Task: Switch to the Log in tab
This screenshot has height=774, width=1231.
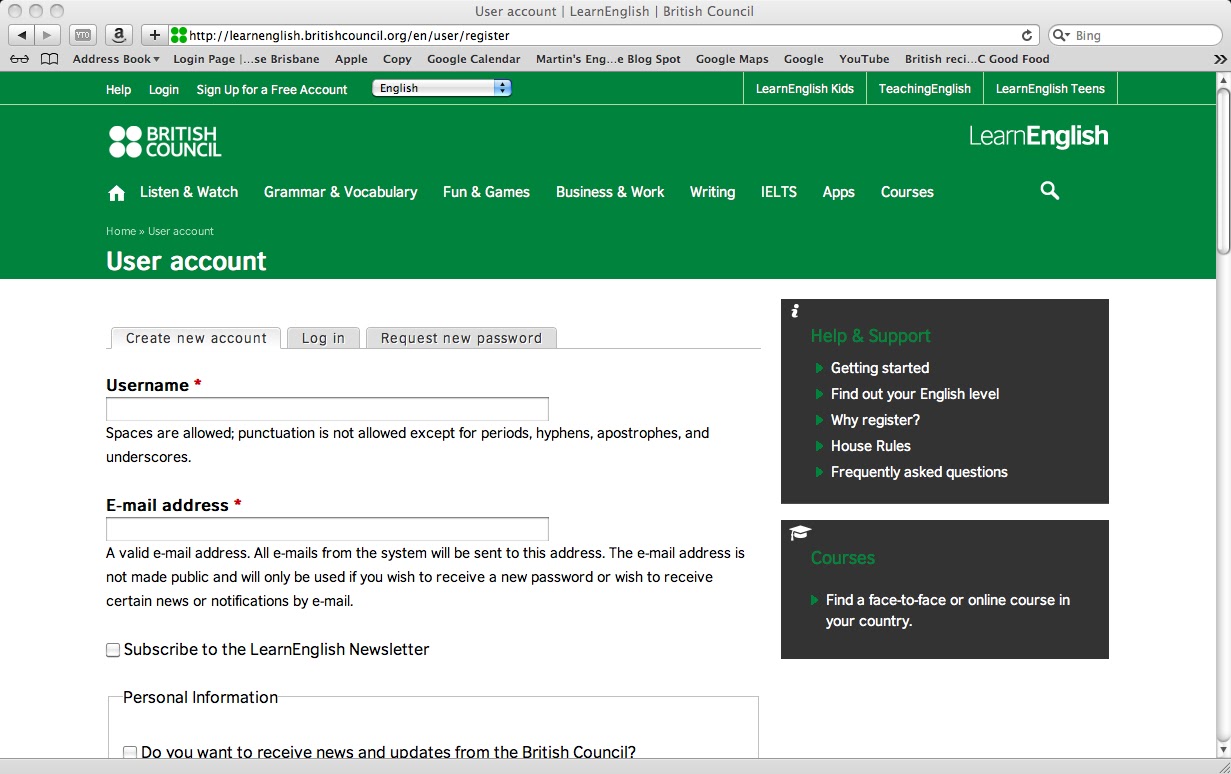Action: pyautogui.click(x=322, y=338)
